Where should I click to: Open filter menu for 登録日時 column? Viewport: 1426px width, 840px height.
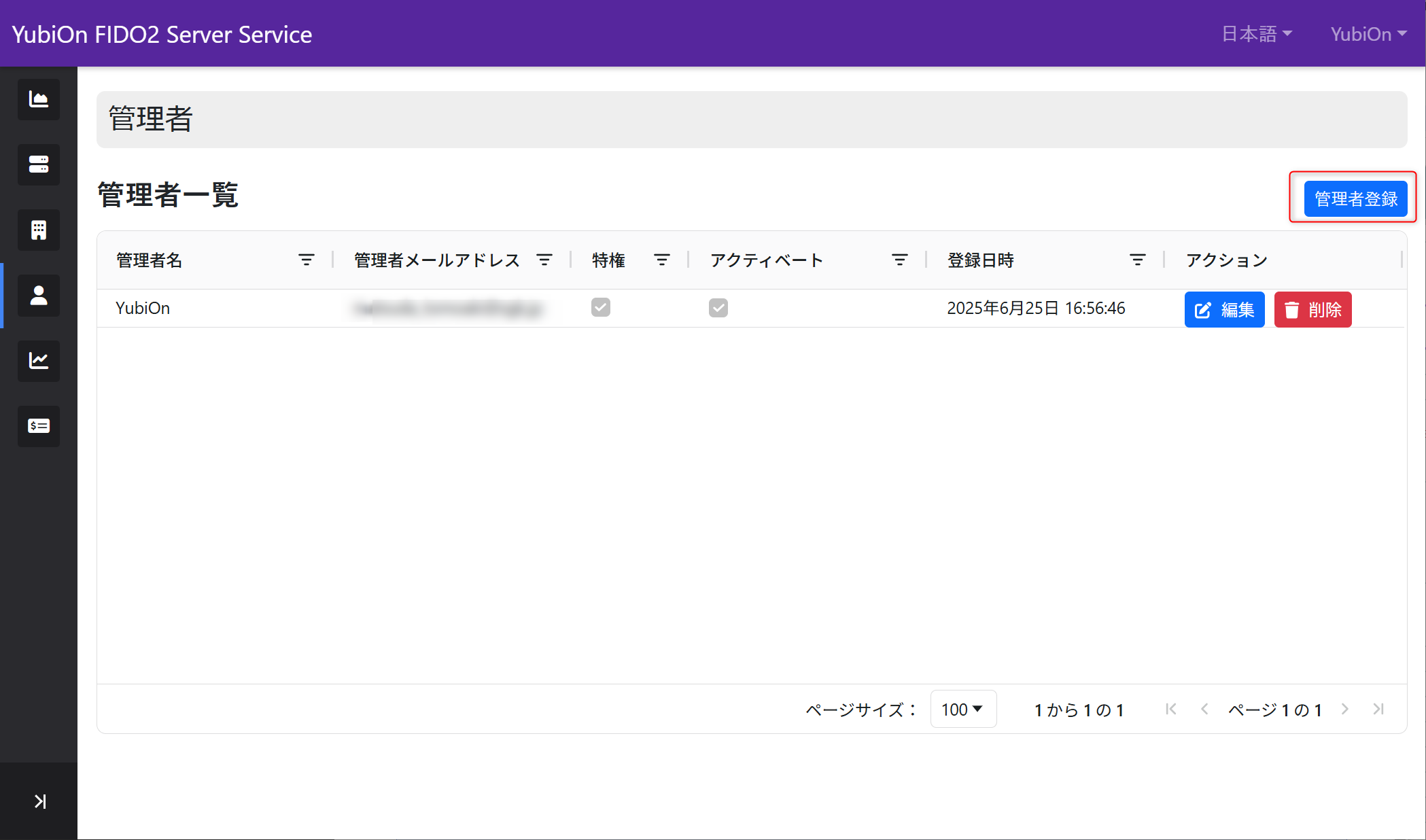coord(1138,260)
